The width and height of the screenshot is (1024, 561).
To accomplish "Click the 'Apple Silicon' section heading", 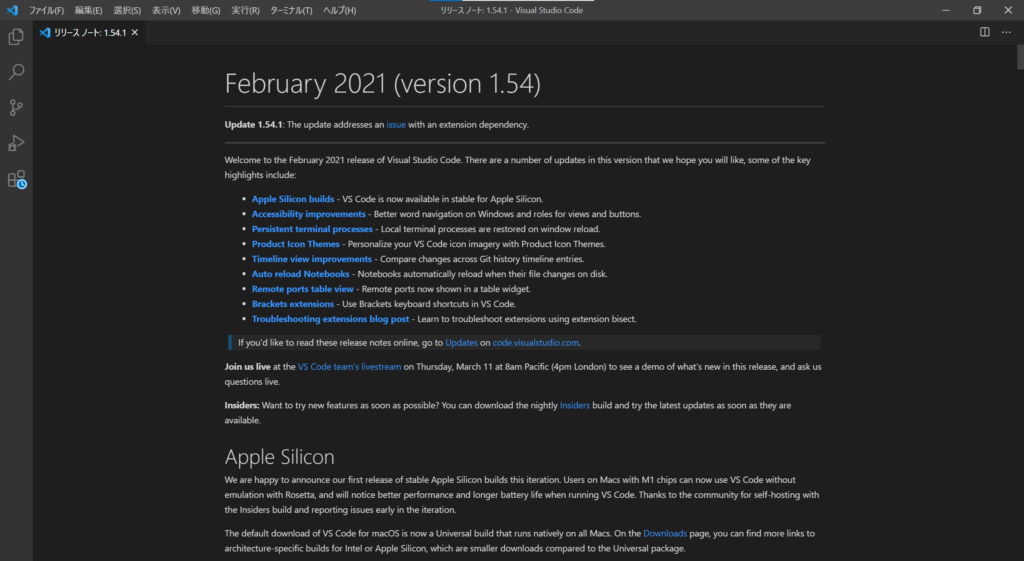I will click(x=280, y=457).
